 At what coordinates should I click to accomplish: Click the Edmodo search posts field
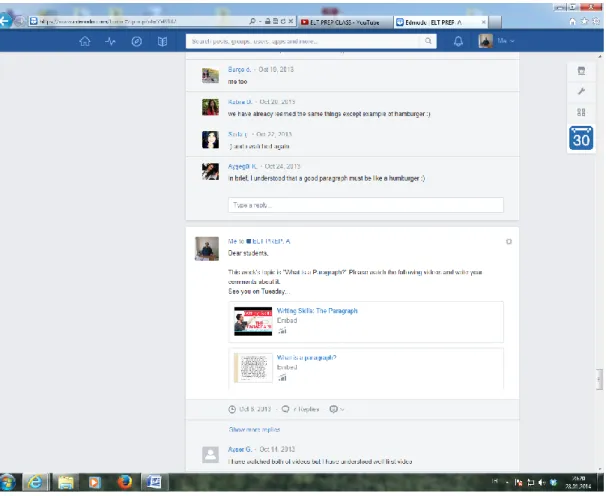click(305, 41)
